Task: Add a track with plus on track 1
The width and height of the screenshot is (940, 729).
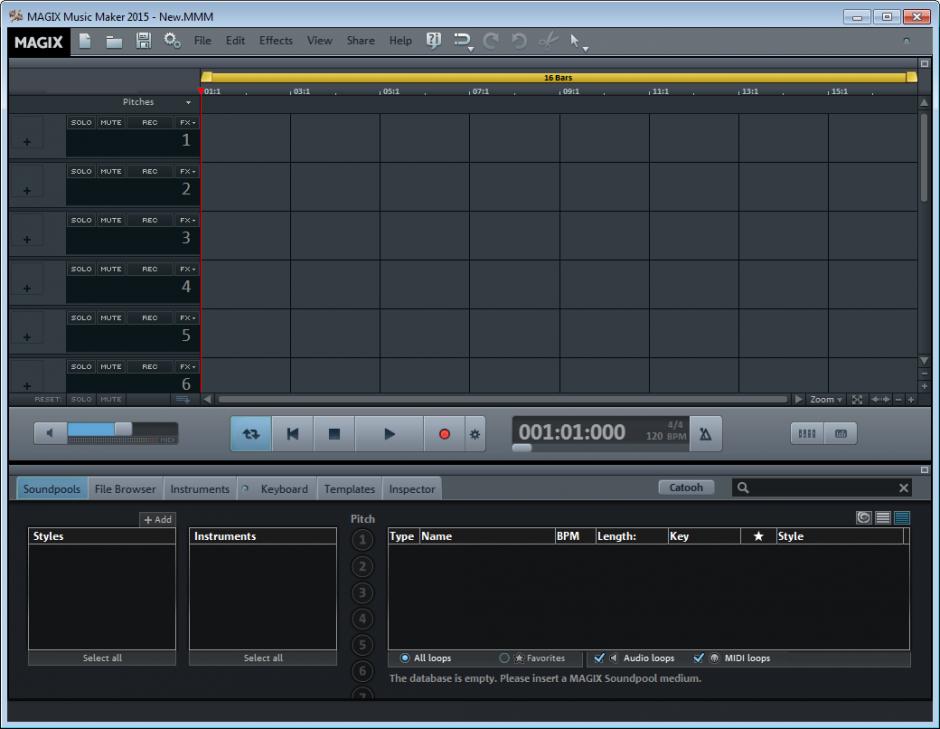Action: [27, 142]
